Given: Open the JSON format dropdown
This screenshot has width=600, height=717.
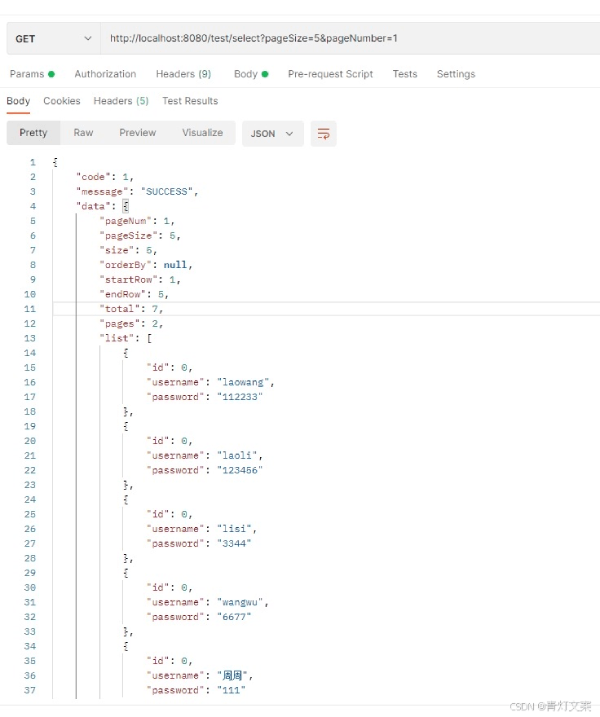Looking at the screenshot, I should coord(273,134).
